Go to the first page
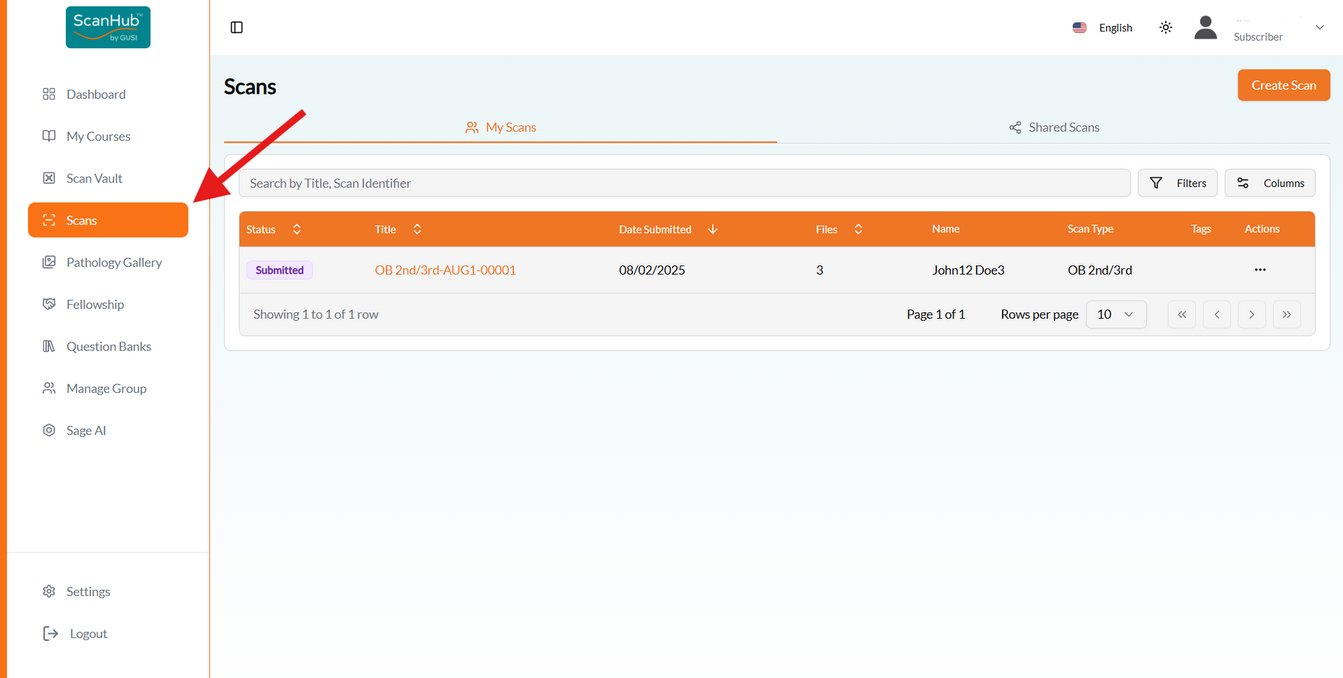Viewport: 1343px width, 678px height. [1182, 314]
